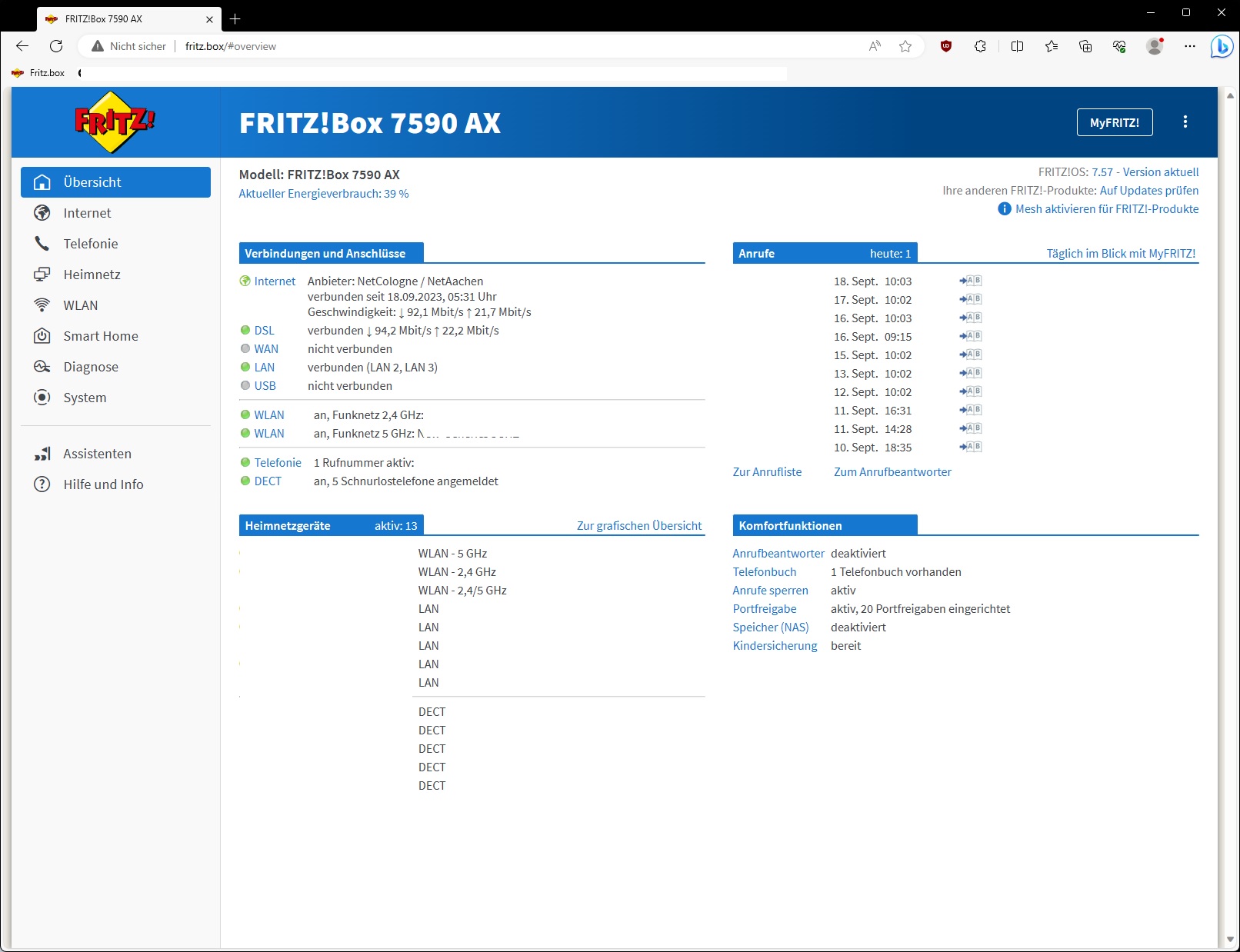Click the Heimnetz devices icon
This screenshot has height=952, width=1240.
coord(42,275)
